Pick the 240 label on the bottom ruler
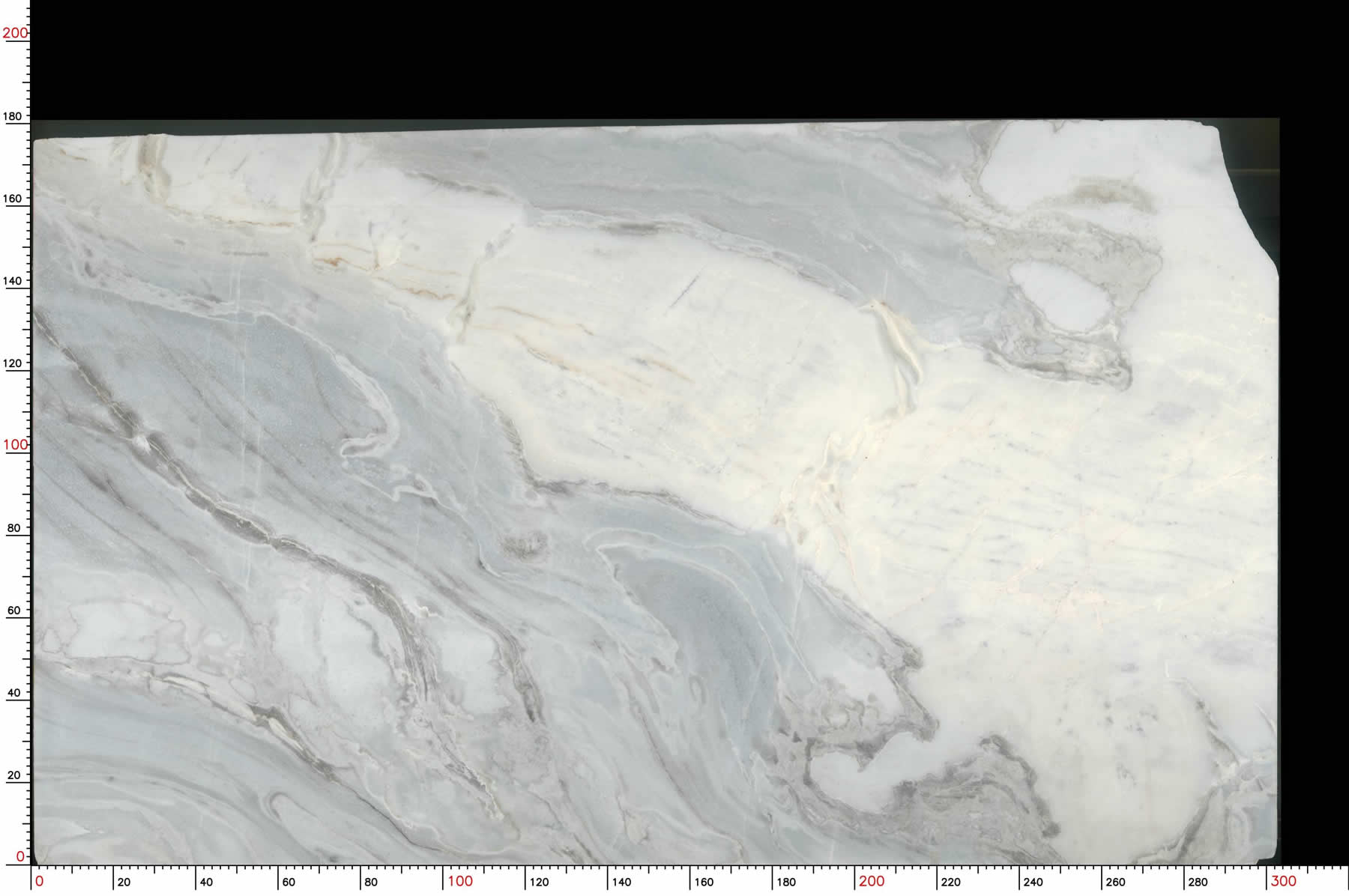Screen dimensions: 1349x896 [1033, 883]
